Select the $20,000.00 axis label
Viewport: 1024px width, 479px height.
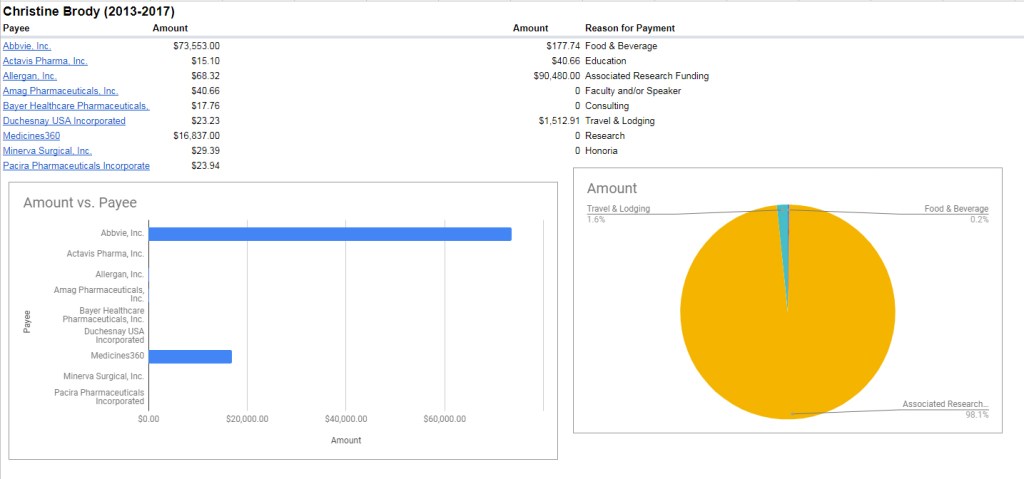pos(246,420)
